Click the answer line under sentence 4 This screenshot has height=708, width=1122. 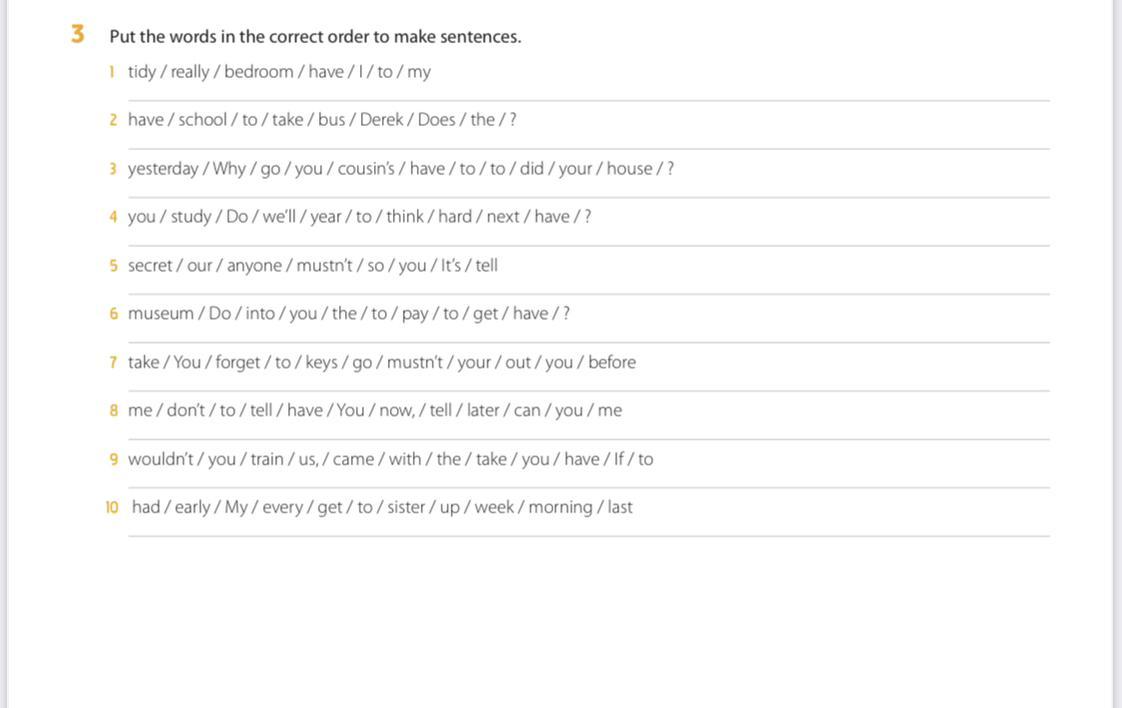(x=589, y=246)
